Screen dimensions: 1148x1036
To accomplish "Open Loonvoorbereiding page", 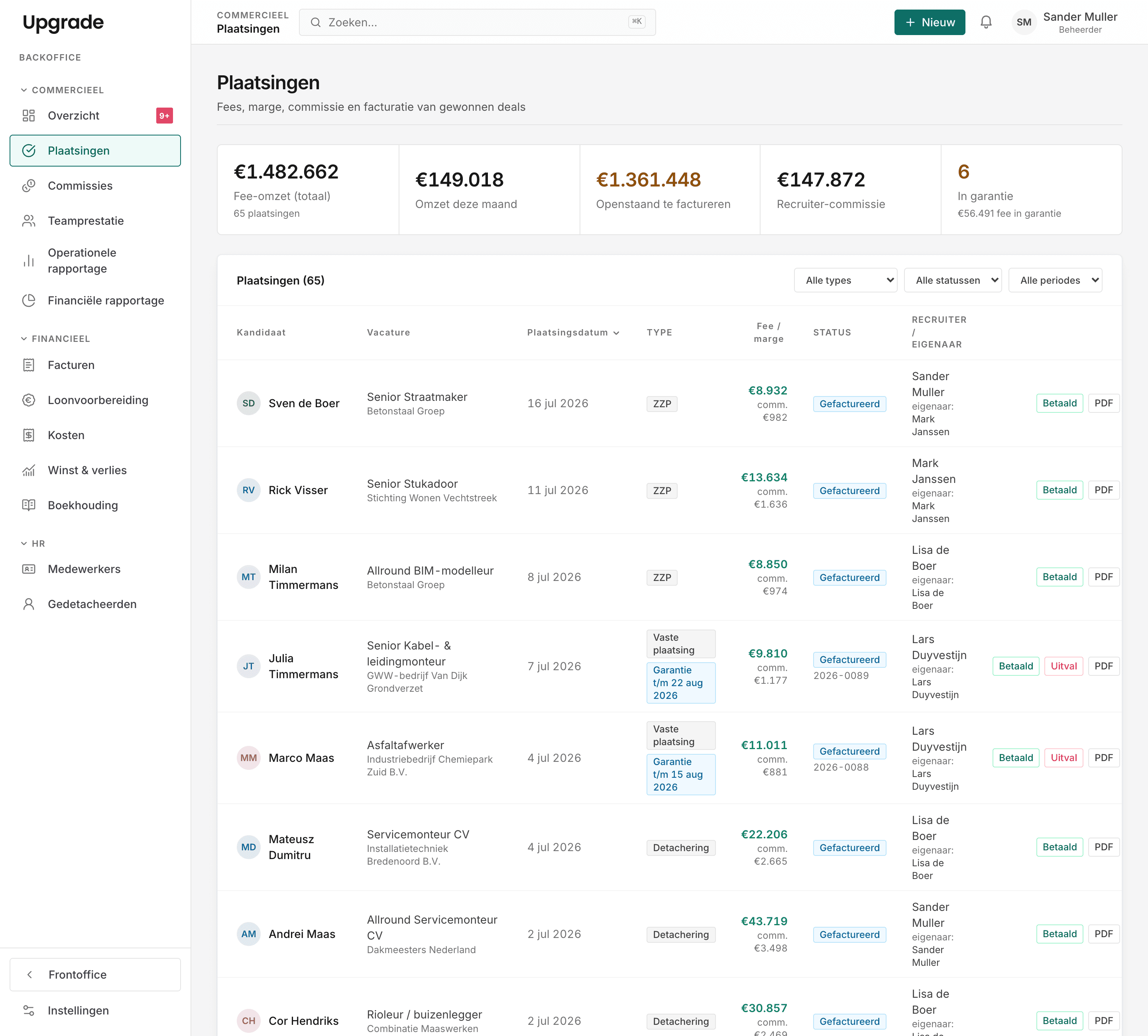I will [95, 400].
